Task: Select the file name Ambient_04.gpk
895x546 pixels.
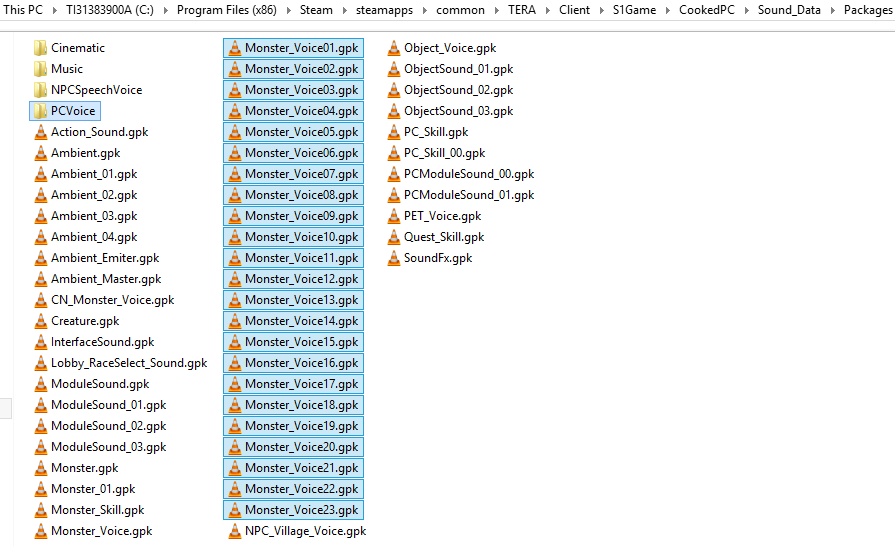Action: coord(94,237)
